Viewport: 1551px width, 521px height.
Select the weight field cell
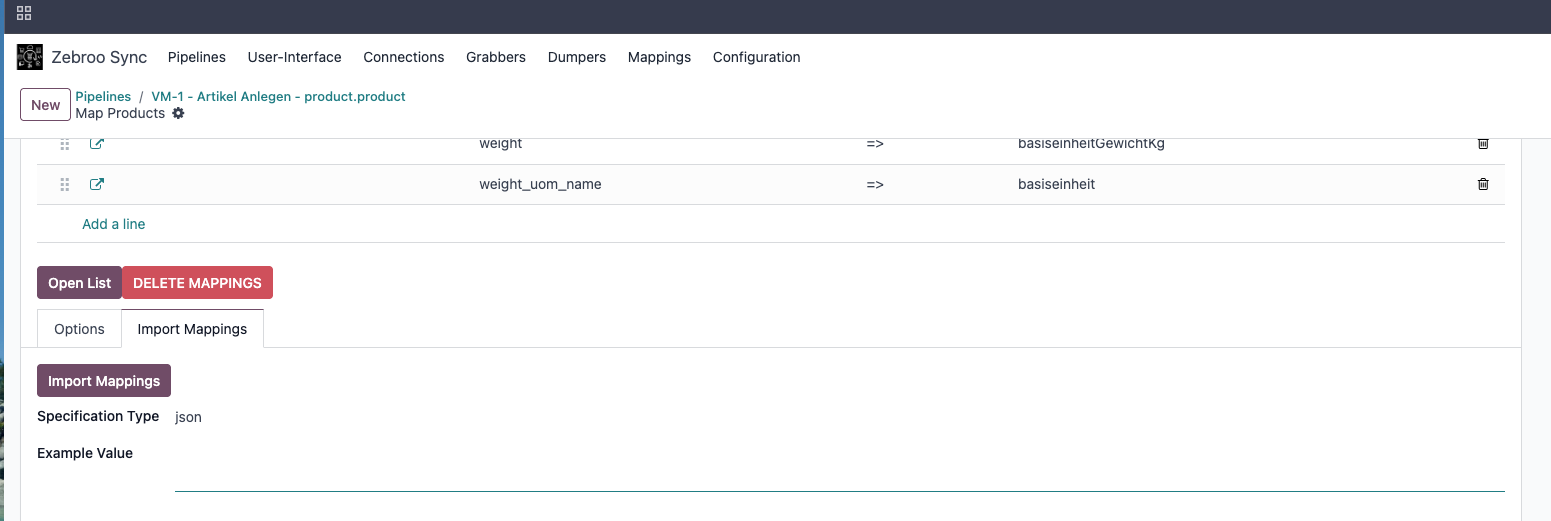[501, 143]
